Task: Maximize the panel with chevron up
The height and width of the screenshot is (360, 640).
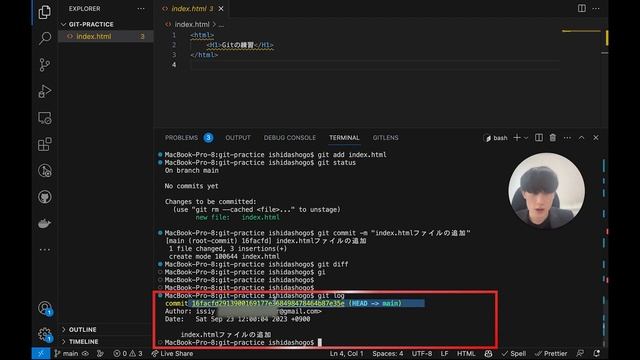Action: [x=581, y=138]
